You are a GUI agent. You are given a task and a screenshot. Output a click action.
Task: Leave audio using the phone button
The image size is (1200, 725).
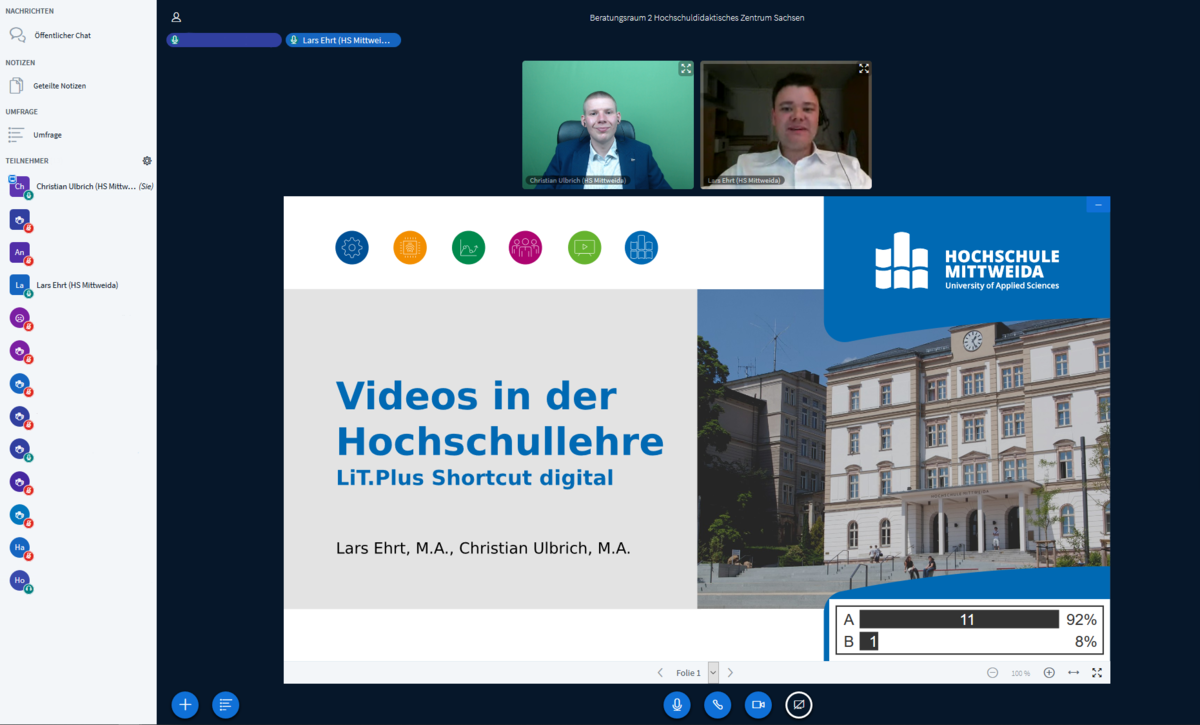(717, 705)
